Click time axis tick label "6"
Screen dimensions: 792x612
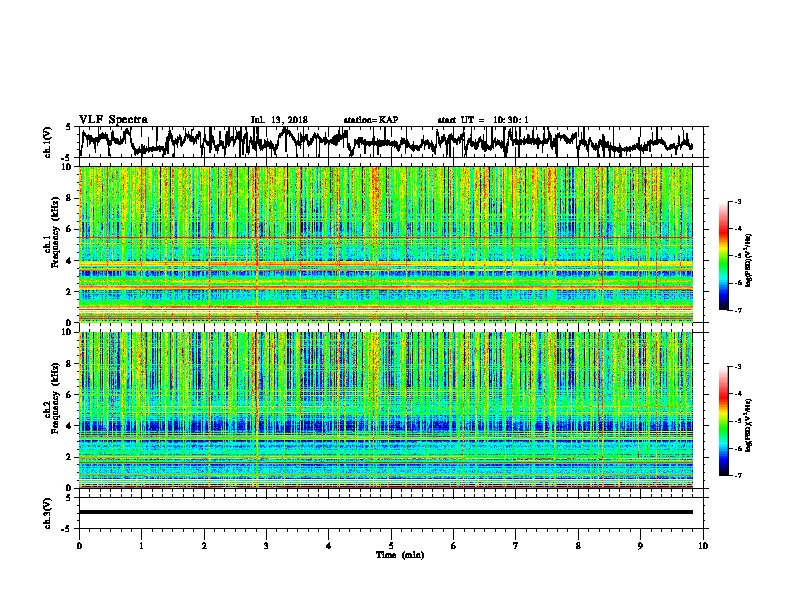454,546
